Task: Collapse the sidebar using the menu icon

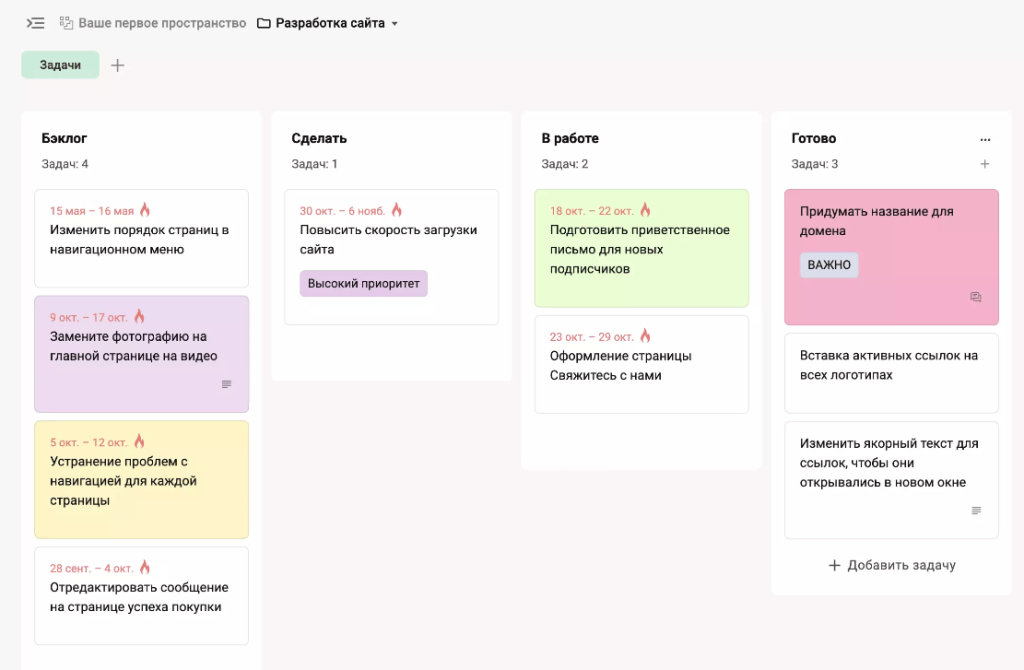Action: [x=35, y=23]
